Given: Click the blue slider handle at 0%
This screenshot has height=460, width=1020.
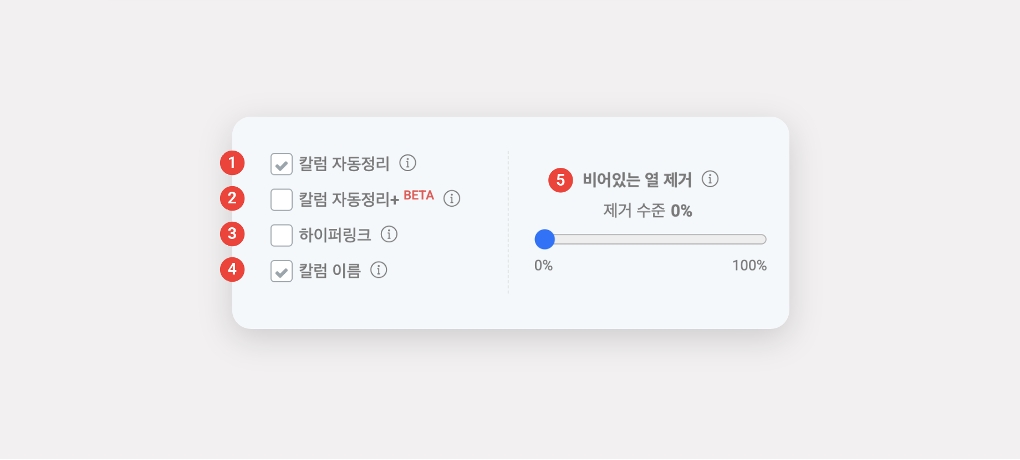Looking at the screenshot, I should [545, 239].
